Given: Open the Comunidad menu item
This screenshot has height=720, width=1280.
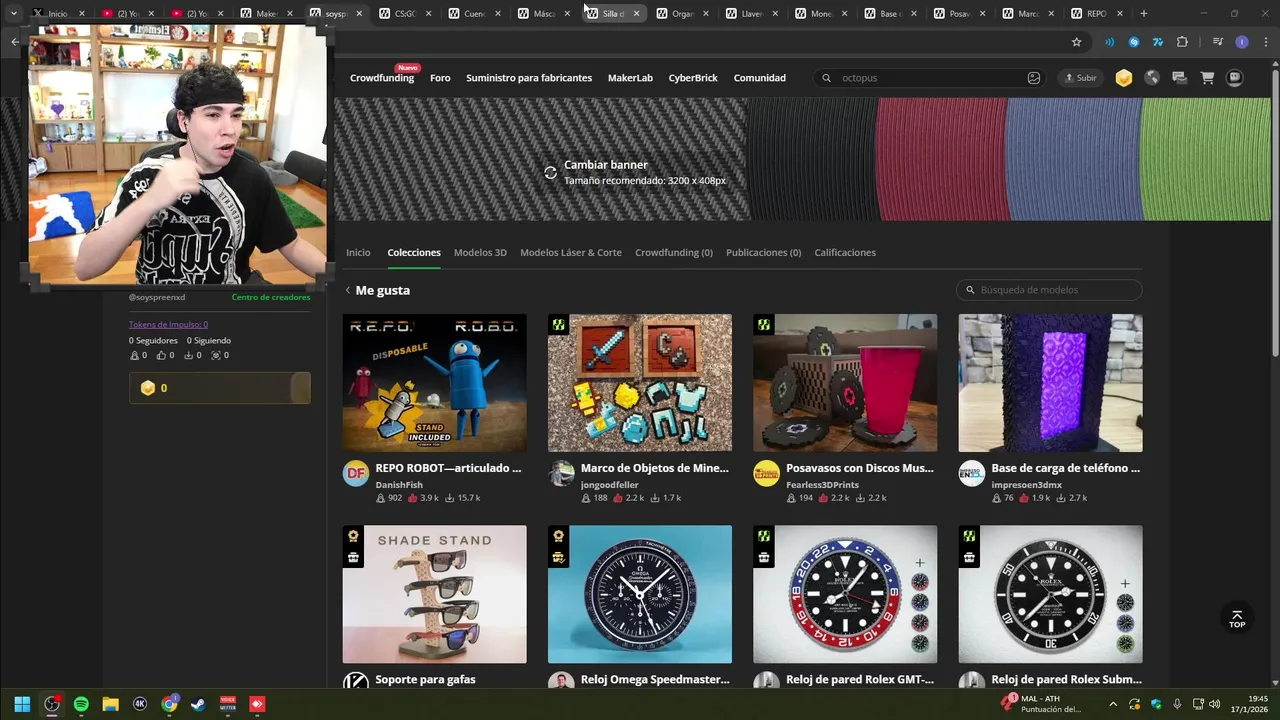Looking at the screenshot, I should click(759, 78).
